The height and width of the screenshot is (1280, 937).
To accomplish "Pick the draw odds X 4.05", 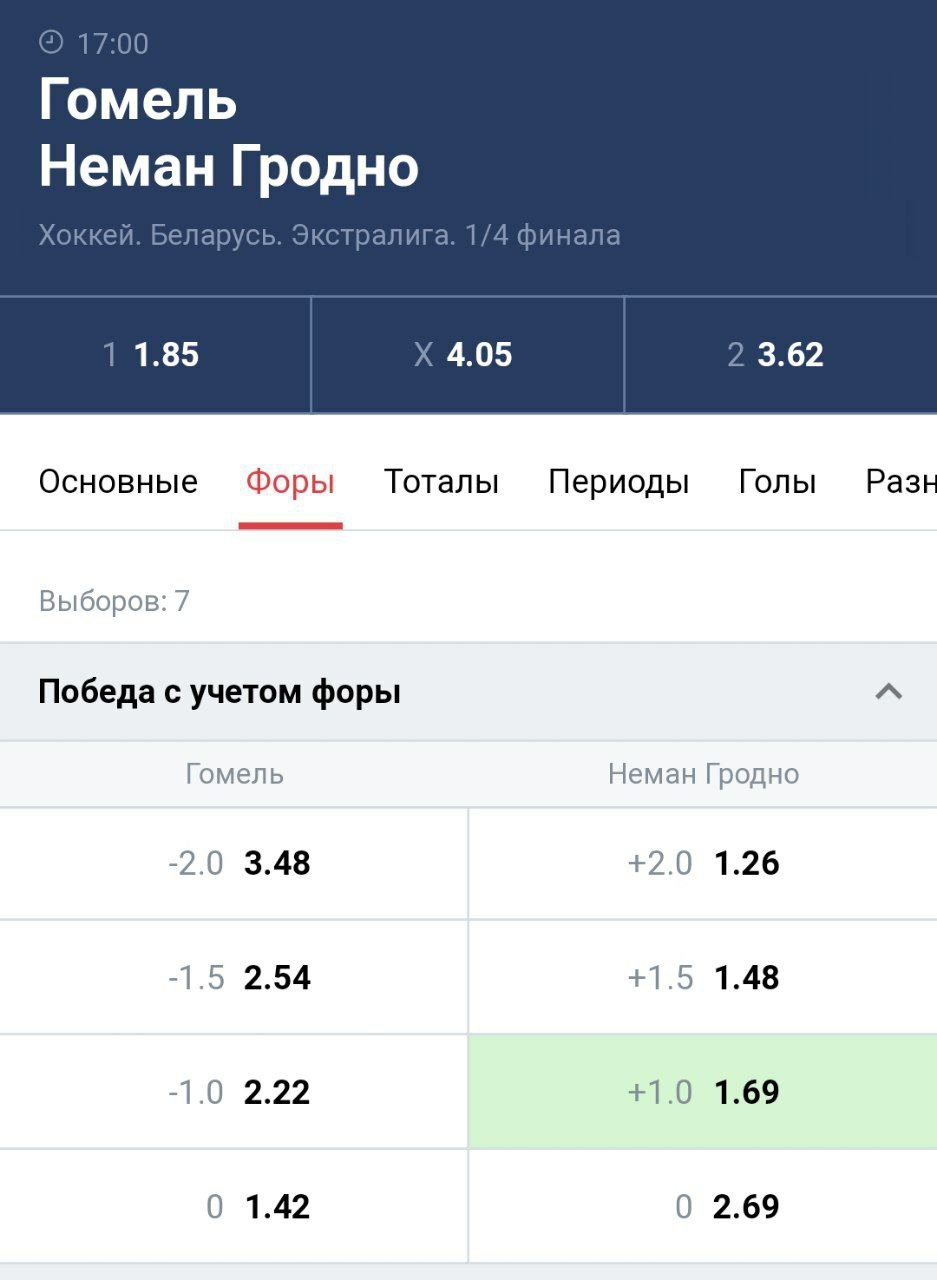I will (x=467, y=355).
